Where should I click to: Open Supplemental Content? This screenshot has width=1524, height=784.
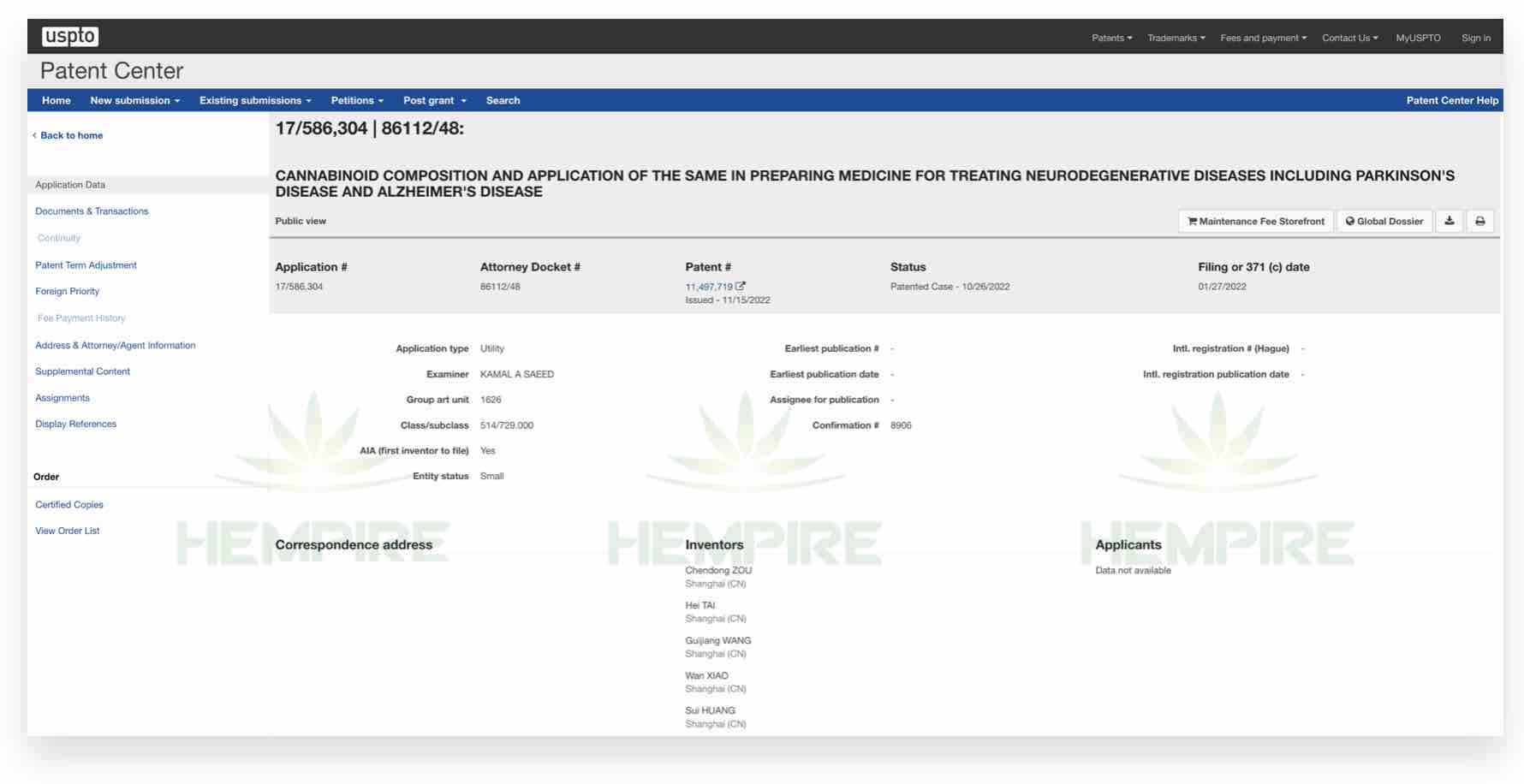[82, 371]
